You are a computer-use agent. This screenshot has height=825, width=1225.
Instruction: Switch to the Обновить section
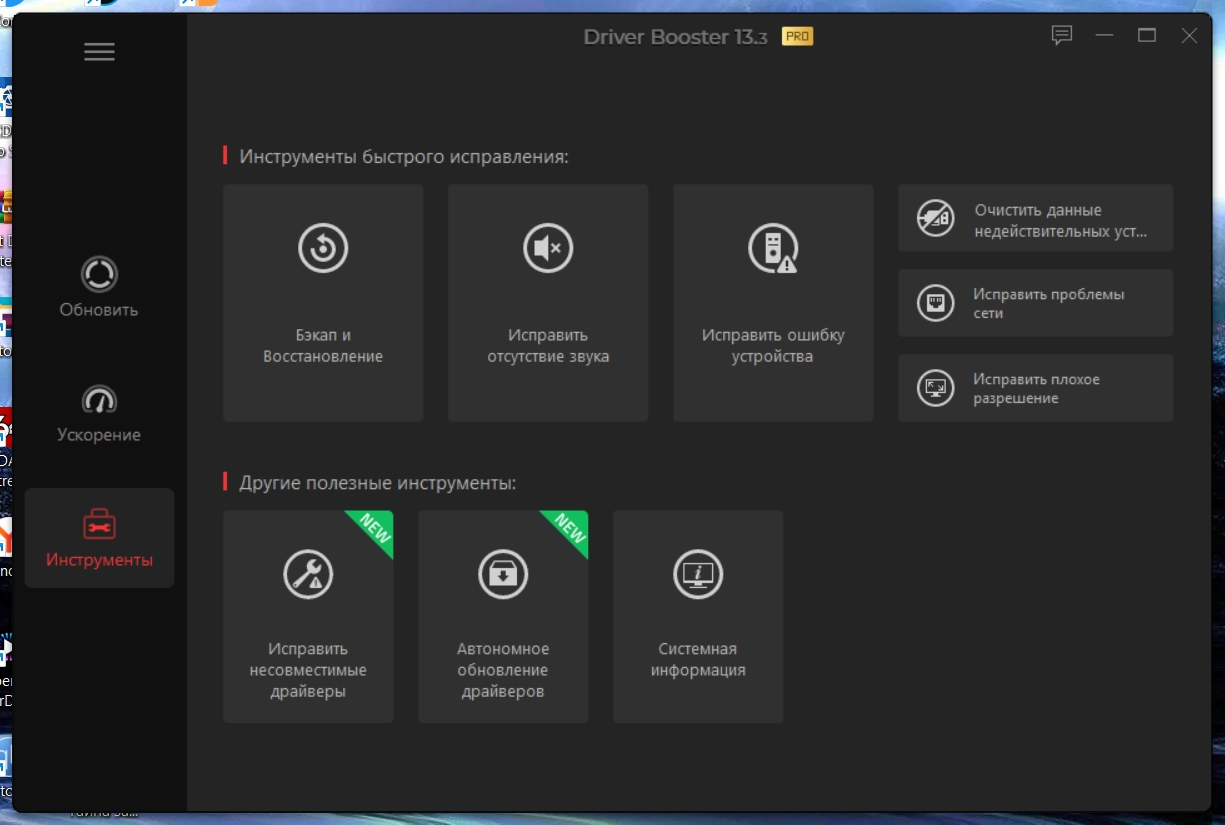[x=99, y=287]
